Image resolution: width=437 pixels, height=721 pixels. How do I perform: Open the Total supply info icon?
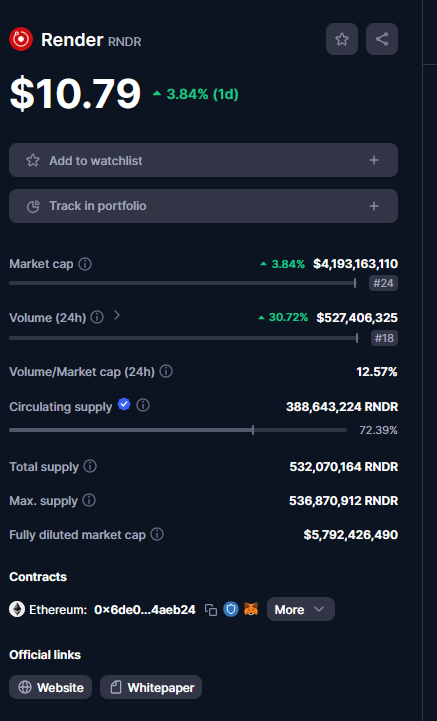coord(90,466)
